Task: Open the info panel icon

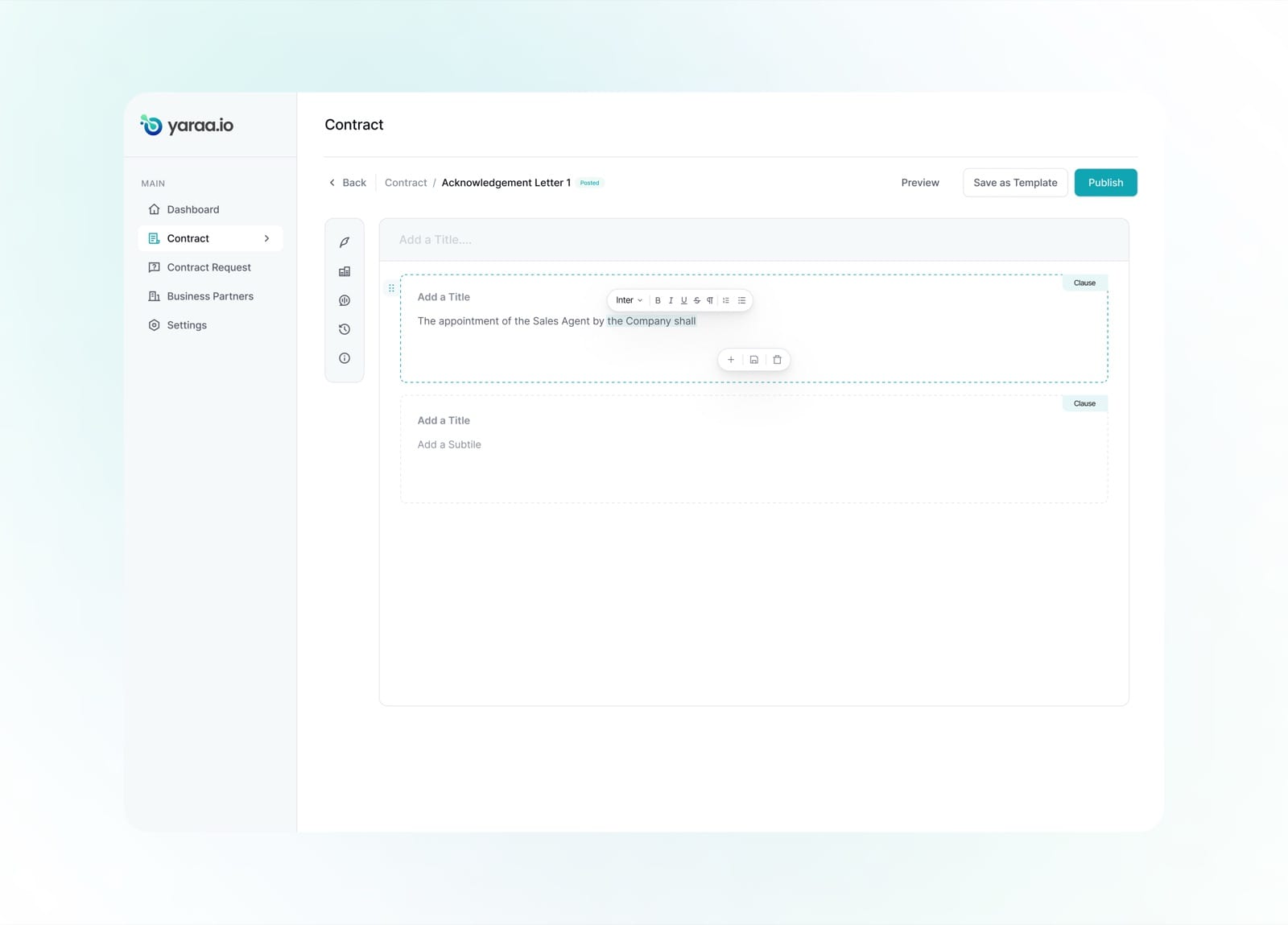Action: click(345, 358)
